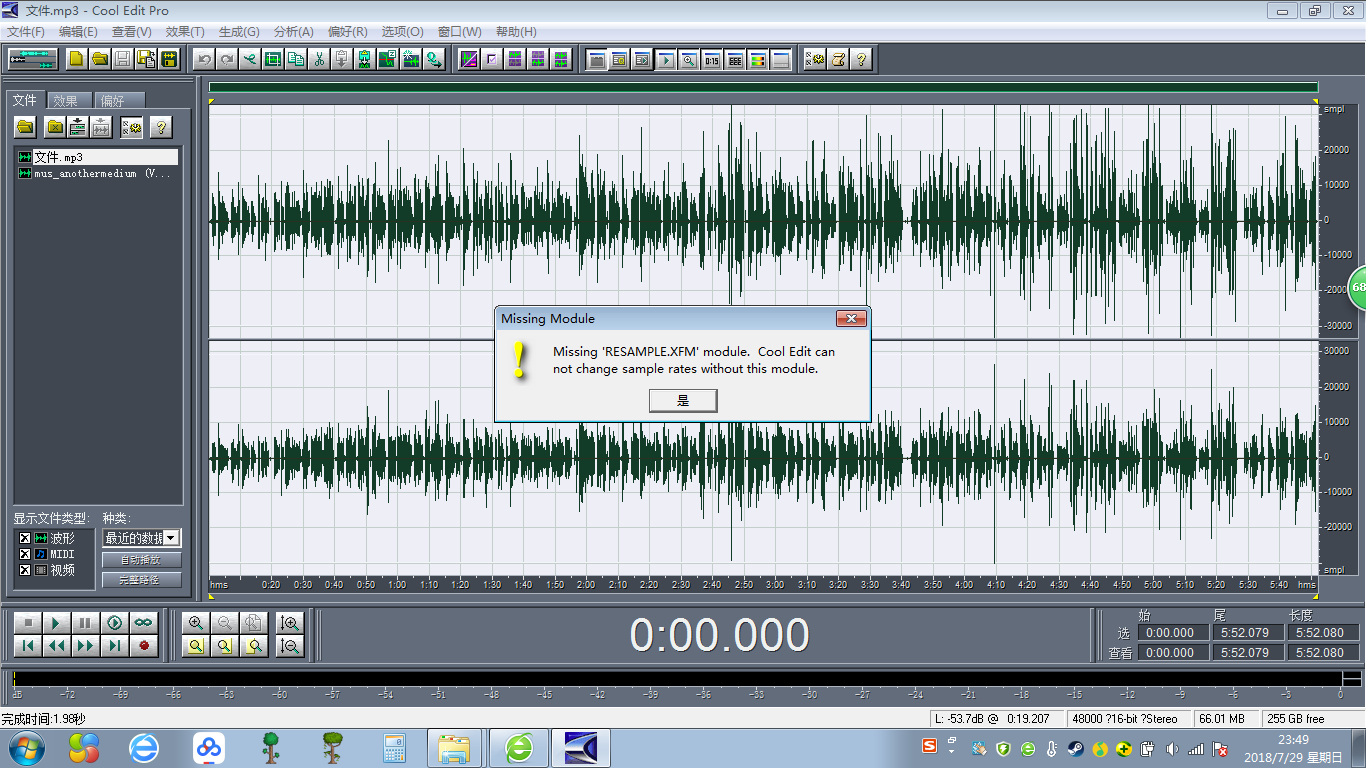1366x768 pixels.
Task: Start playback with the Play button
Action: click(x=57, y=622)
